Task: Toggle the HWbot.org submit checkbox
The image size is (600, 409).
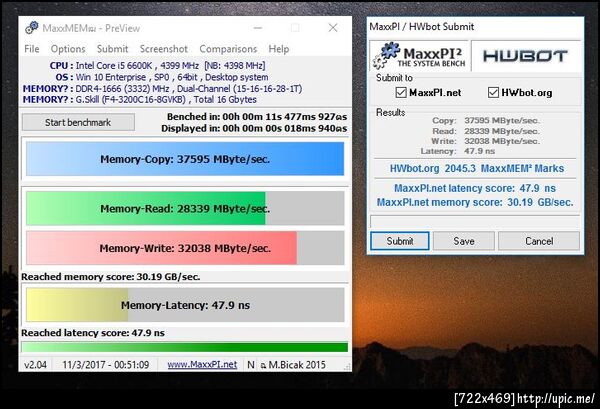Action: pos(493,93)
